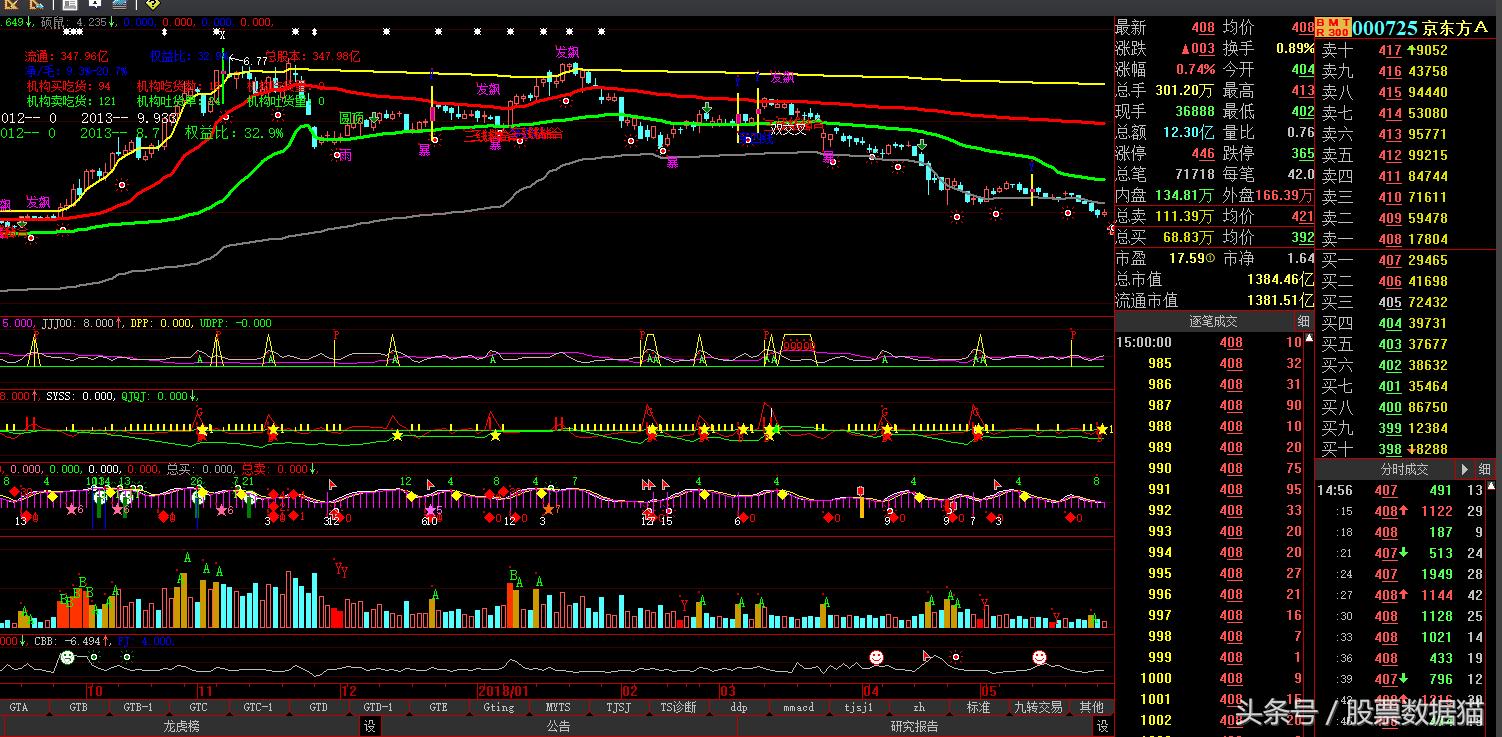Select the mmacd indicator tab
1502x737 pixels.
click(798, 707)
